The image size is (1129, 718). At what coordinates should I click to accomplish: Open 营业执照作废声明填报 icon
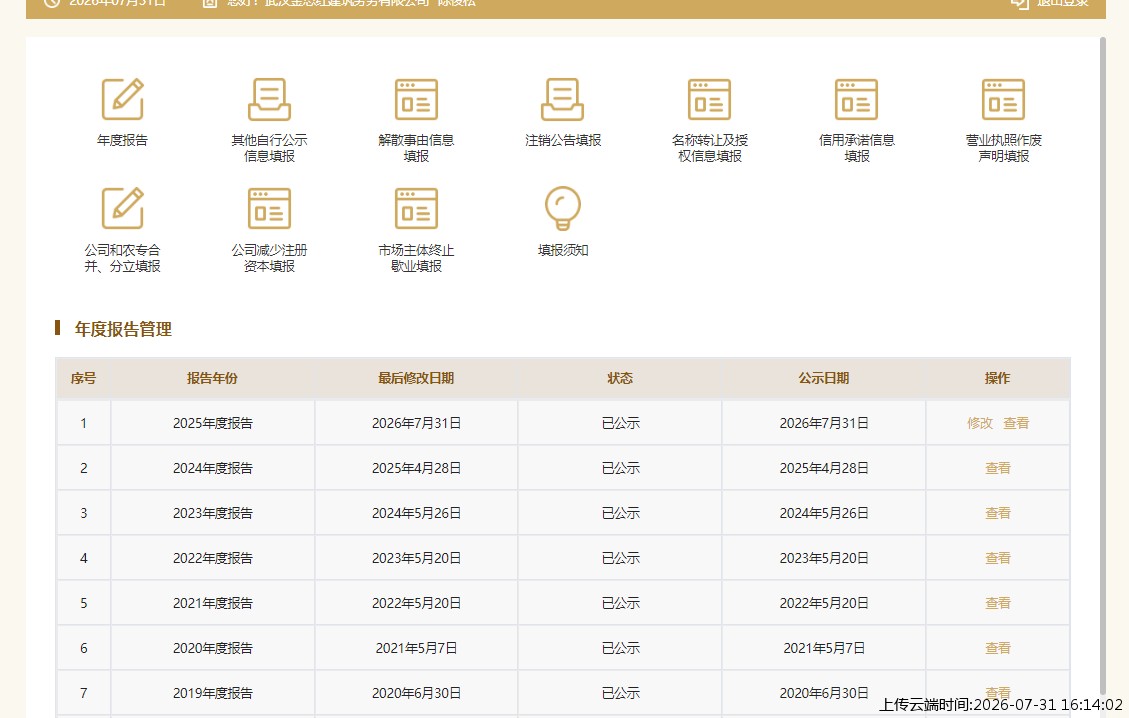(1003, 99)
